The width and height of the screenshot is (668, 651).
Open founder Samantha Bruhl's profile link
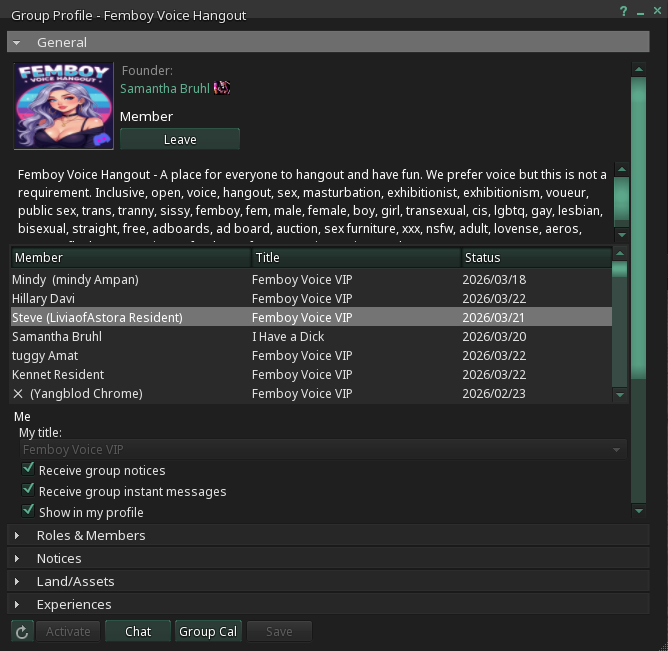click(165, 88)
